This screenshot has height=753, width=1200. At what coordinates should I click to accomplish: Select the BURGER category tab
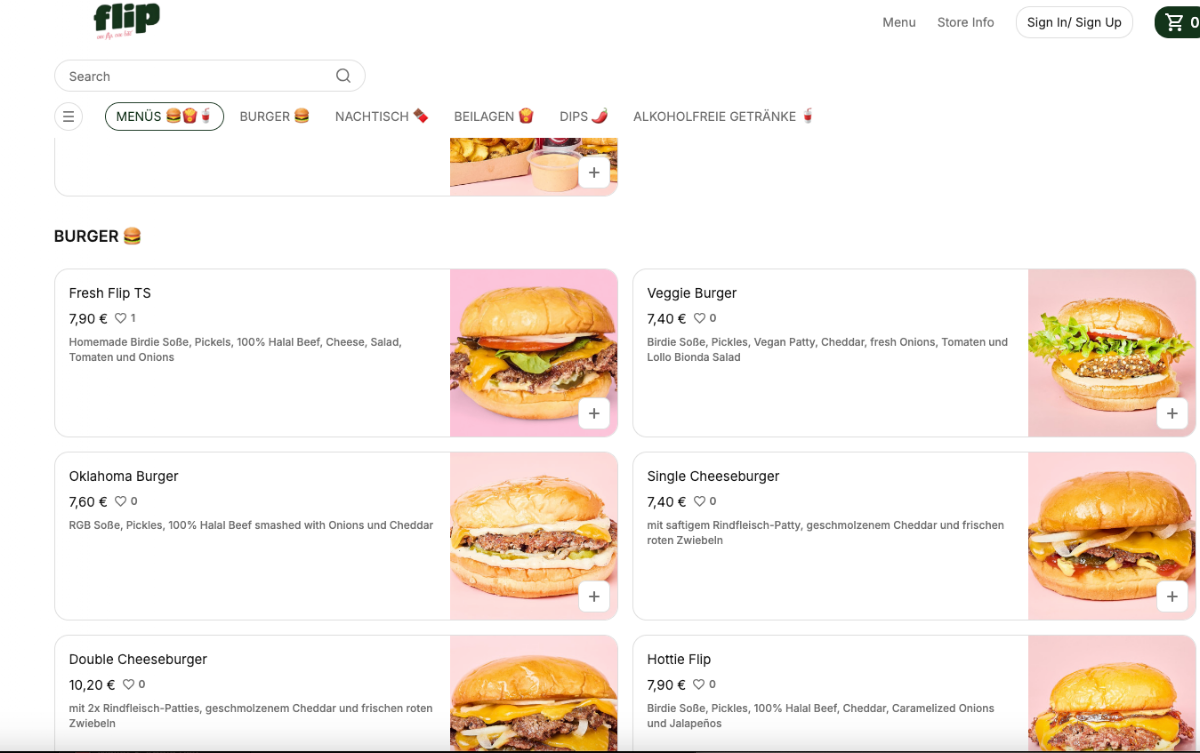tap(274, 117)
